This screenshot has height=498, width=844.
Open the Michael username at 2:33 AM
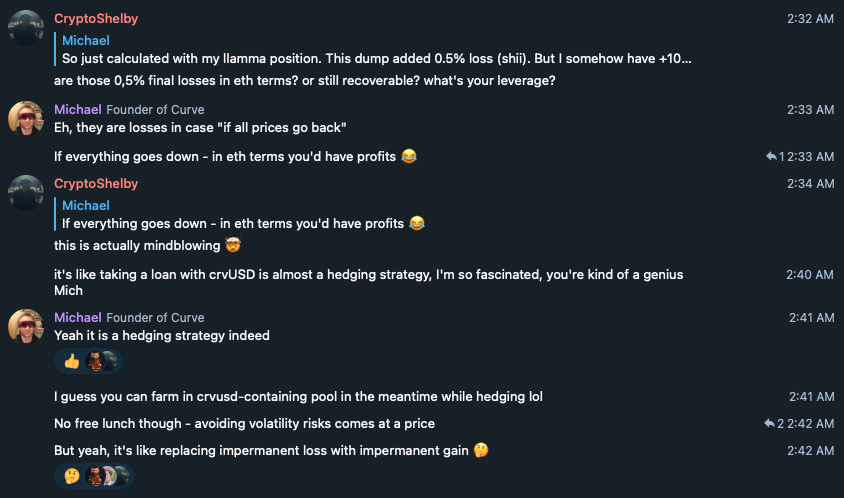[78, 109]
